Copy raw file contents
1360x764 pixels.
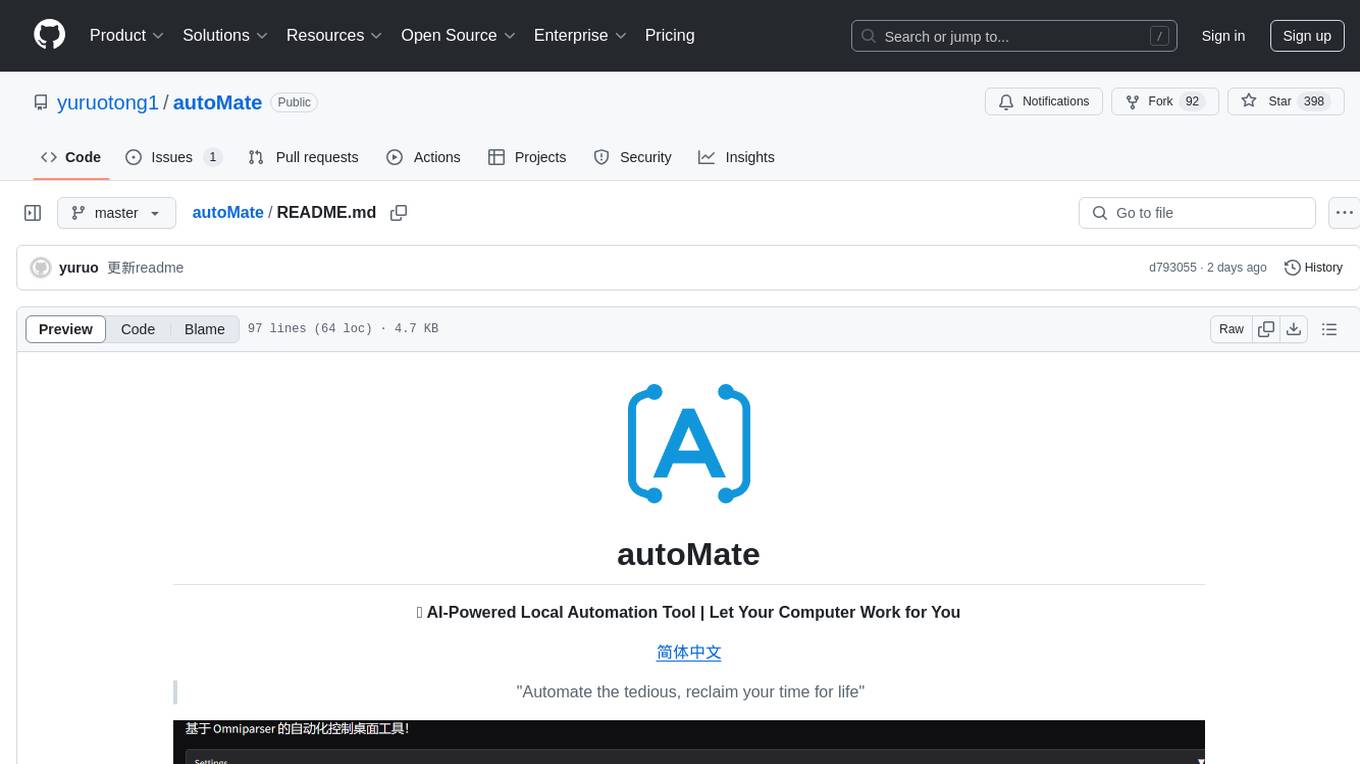[x=1266, y=329]
